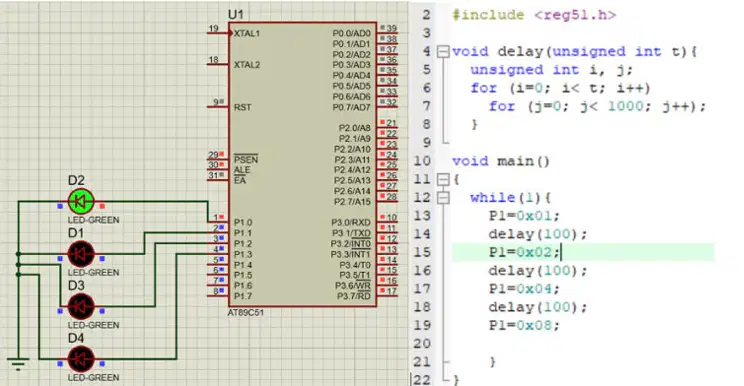Image resolution: width=744 pixels, height=386 pixels.
Task: Click the LED-GREEN label under D2
Action: (x=93, y=220)
